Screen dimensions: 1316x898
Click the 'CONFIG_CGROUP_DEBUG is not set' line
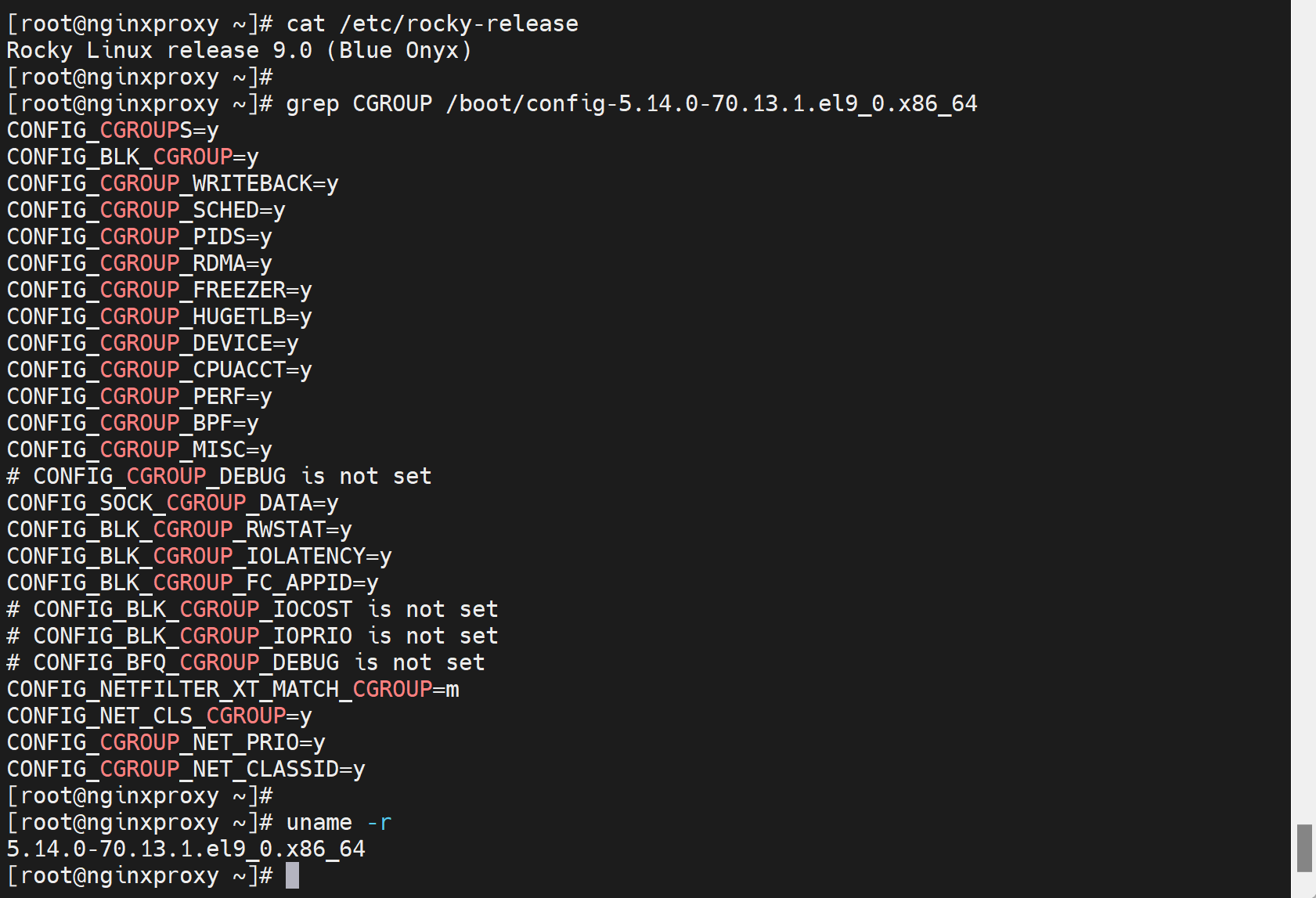click(219, 477)
